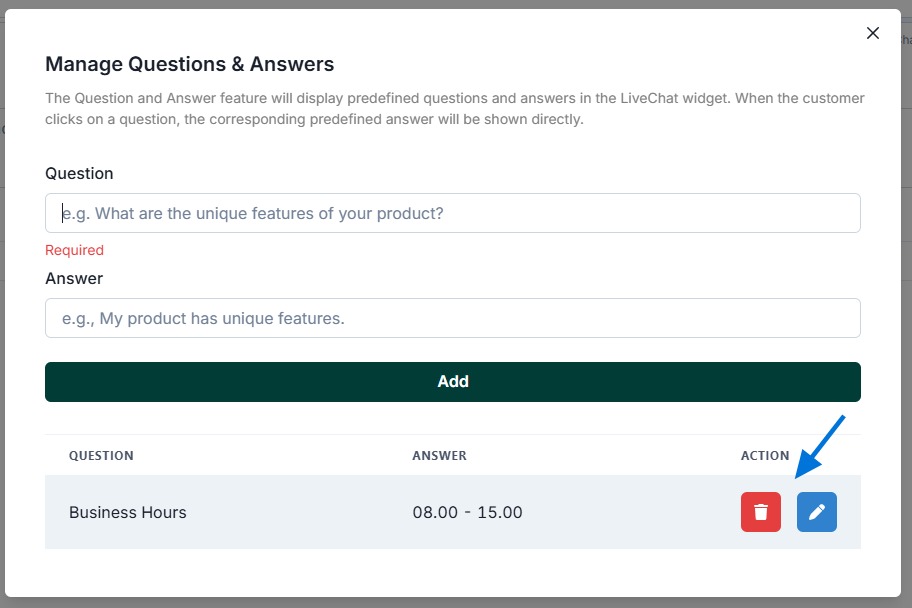Close the Manage Questions & Answers dialog
The image size is (912, 608).
[x=872, y=33]
